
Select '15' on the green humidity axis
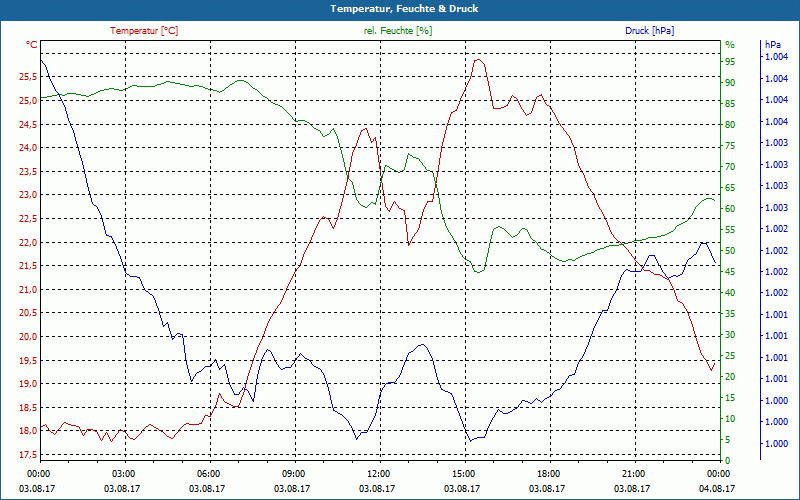pos(730,398)
